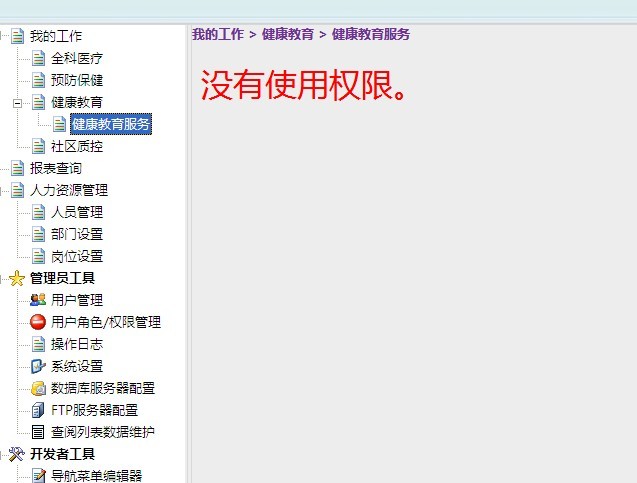Image resolution: width=637 pixels, height=483 pixels.
Task: Click the page icon of 健康教育服务 item
Action: (x=59, y=124)
